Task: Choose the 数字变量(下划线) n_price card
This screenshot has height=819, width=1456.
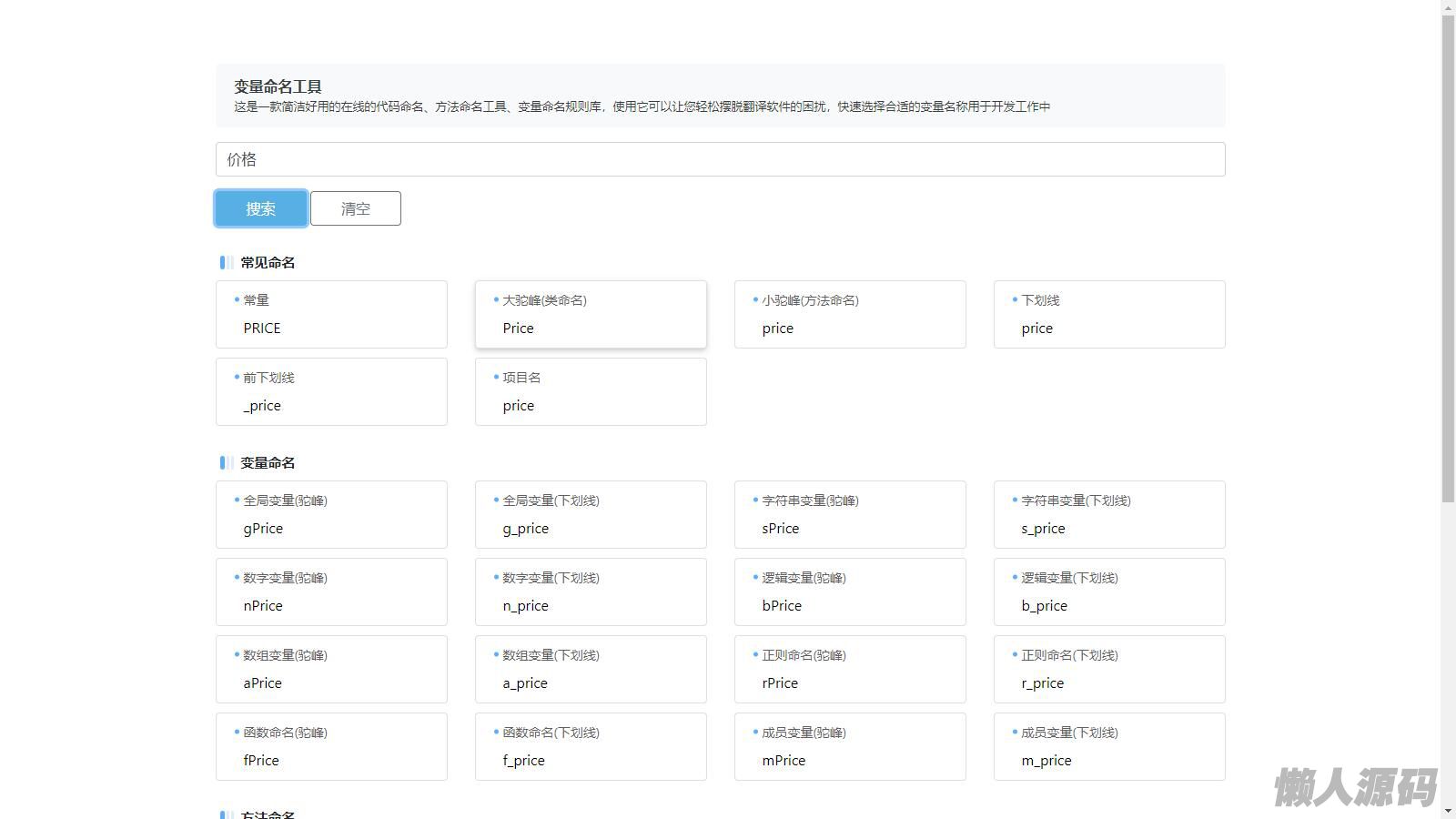Action: tap(591, 591)
